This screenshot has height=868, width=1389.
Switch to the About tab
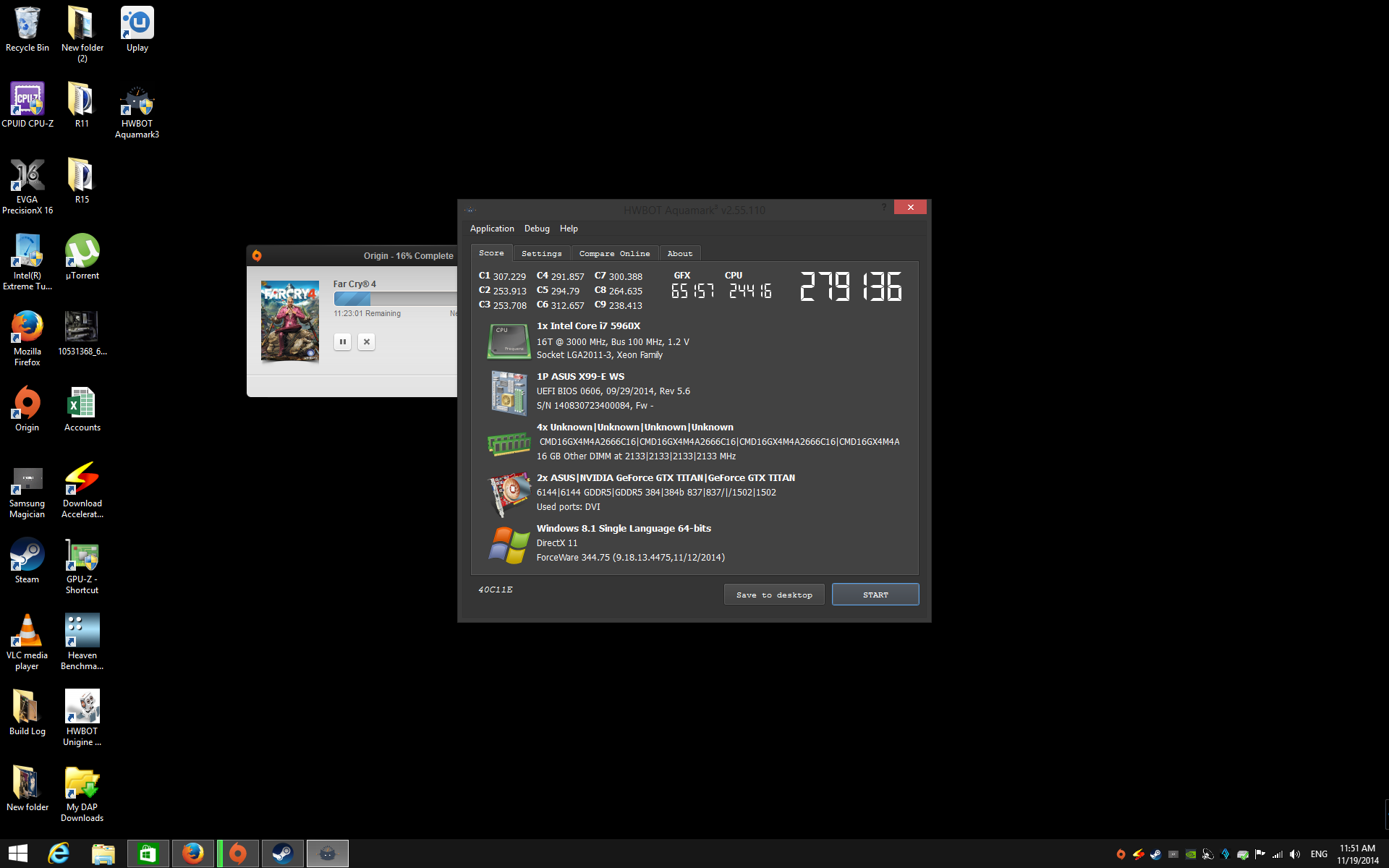(x=680, y=253)
